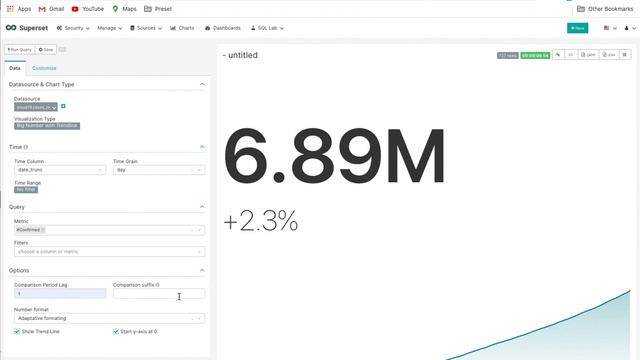Click the 6.89M big number

coord(334,156)
